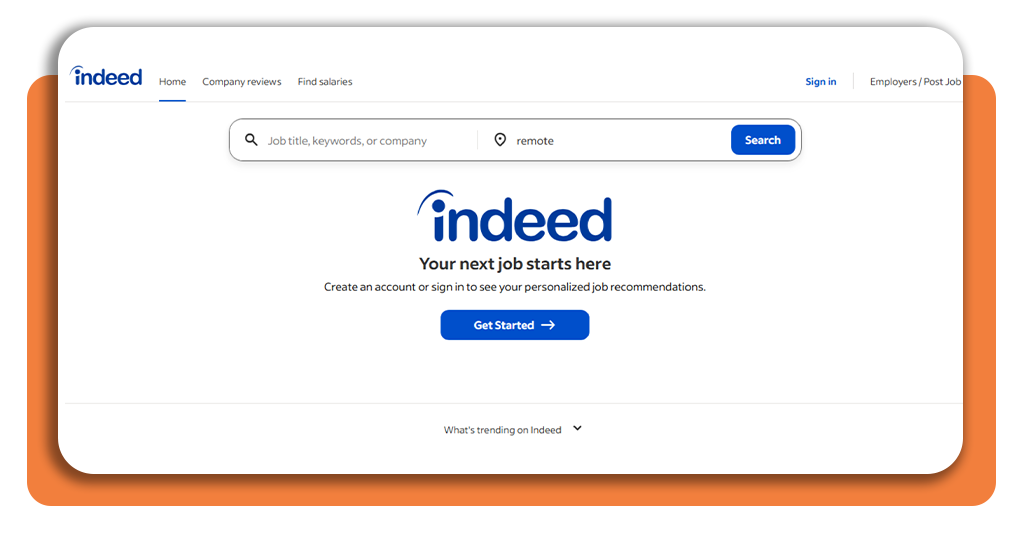The image size is (1024, 536).
Task: Click the divider between Sign in and Employers
Action: pyautogui.click(x=854, y=82)
